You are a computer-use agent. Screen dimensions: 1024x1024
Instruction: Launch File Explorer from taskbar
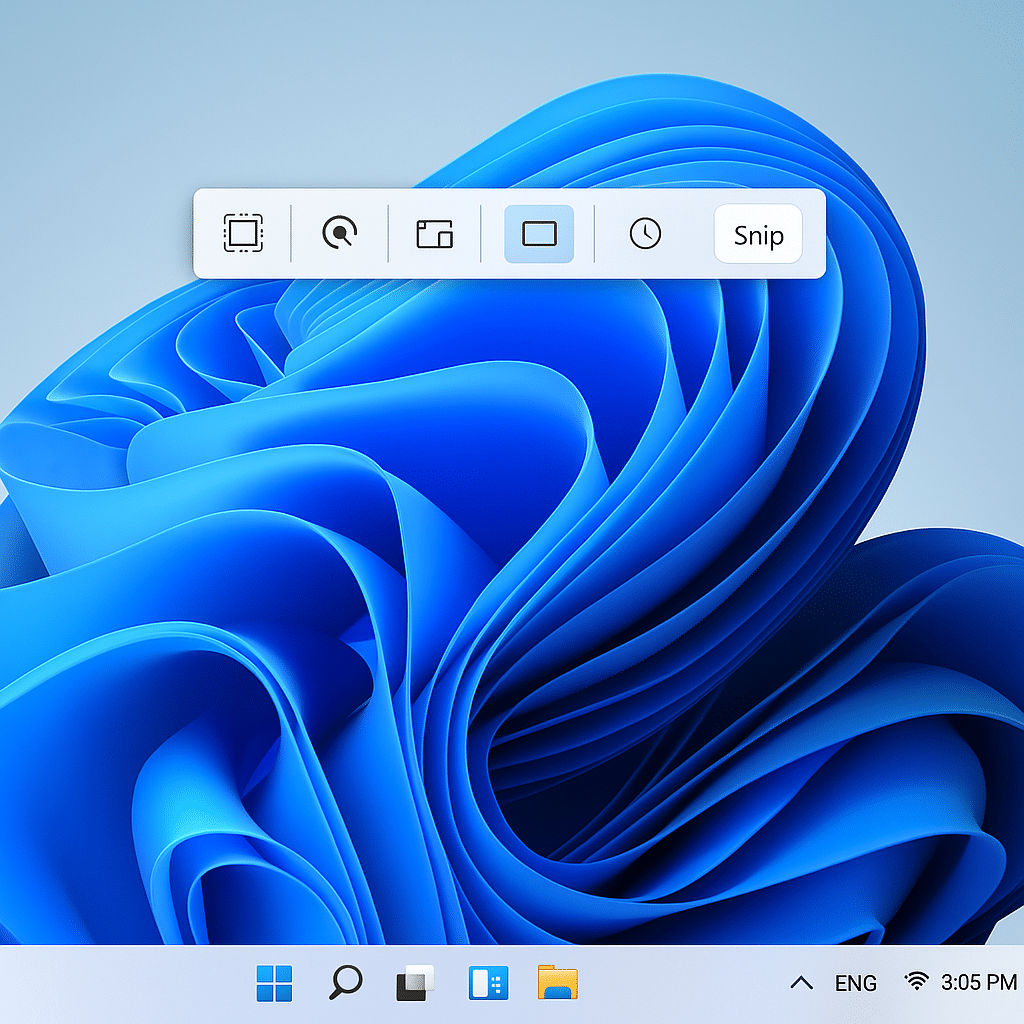click(558, 982)
